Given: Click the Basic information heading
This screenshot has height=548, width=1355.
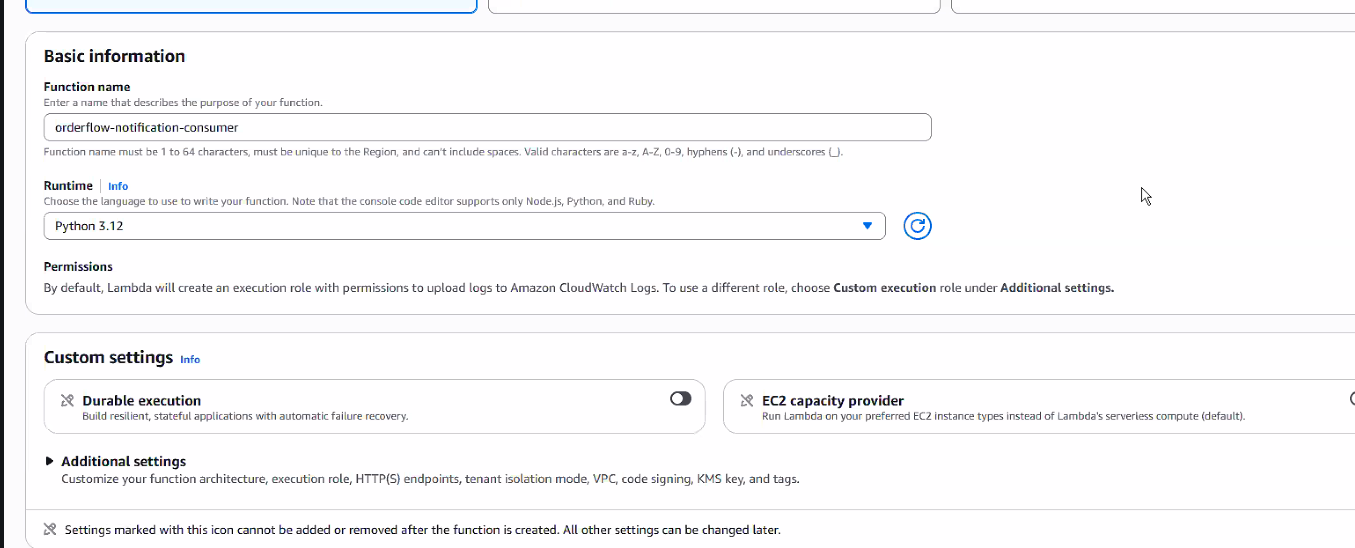Looking at the screenshot, I should point(115,56).
